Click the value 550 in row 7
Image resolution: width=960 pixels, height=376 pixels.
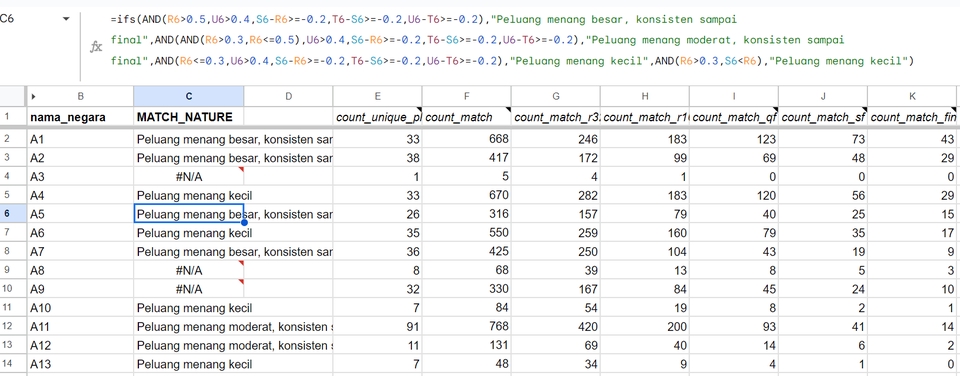click(x=467, y=233)
